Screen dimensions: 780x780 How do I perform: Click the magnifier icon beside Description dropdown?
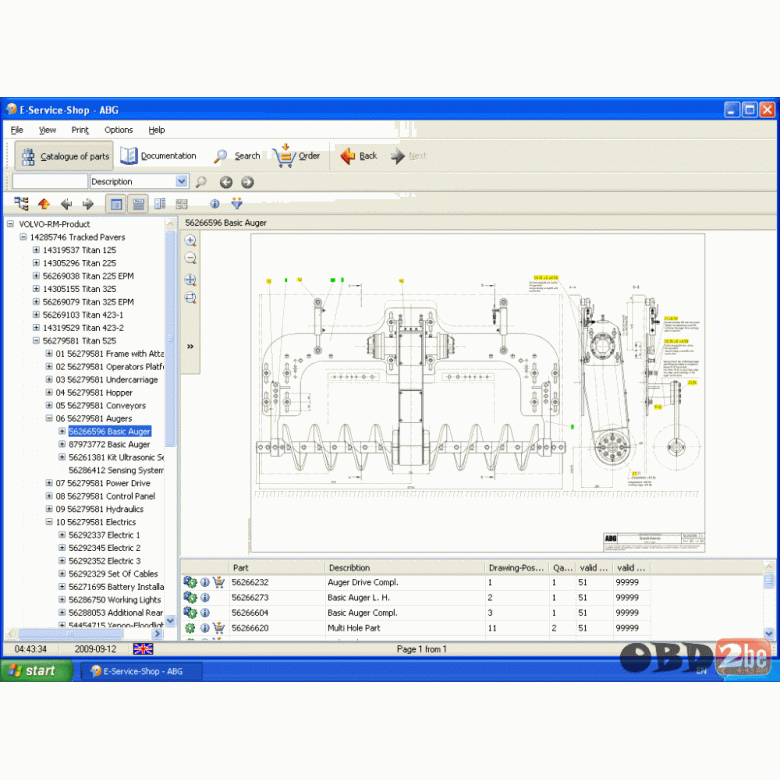201,182
